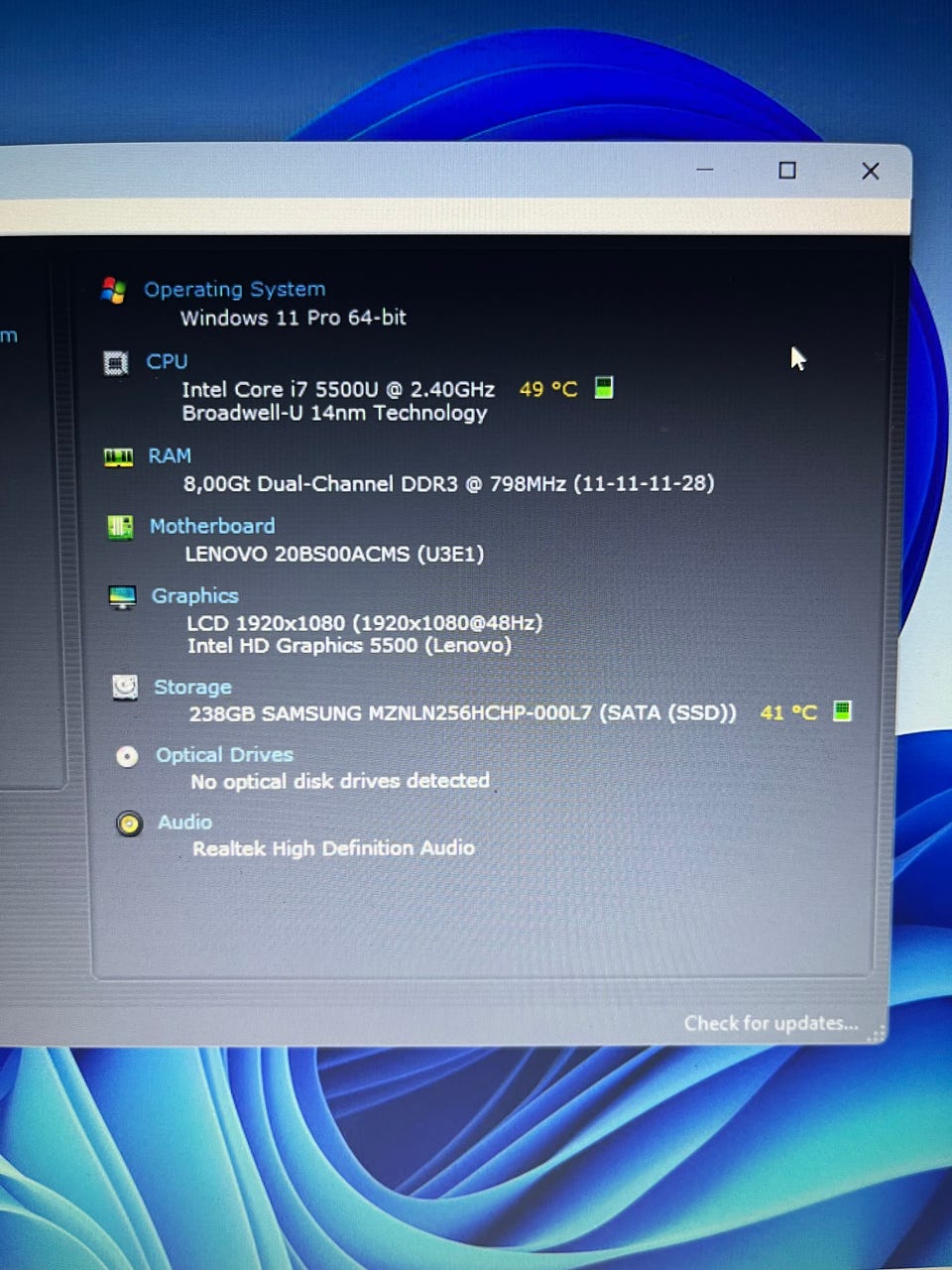952x1270 pixels.
Task: Select No optical disk drives detected text
Action: [340, 781]
